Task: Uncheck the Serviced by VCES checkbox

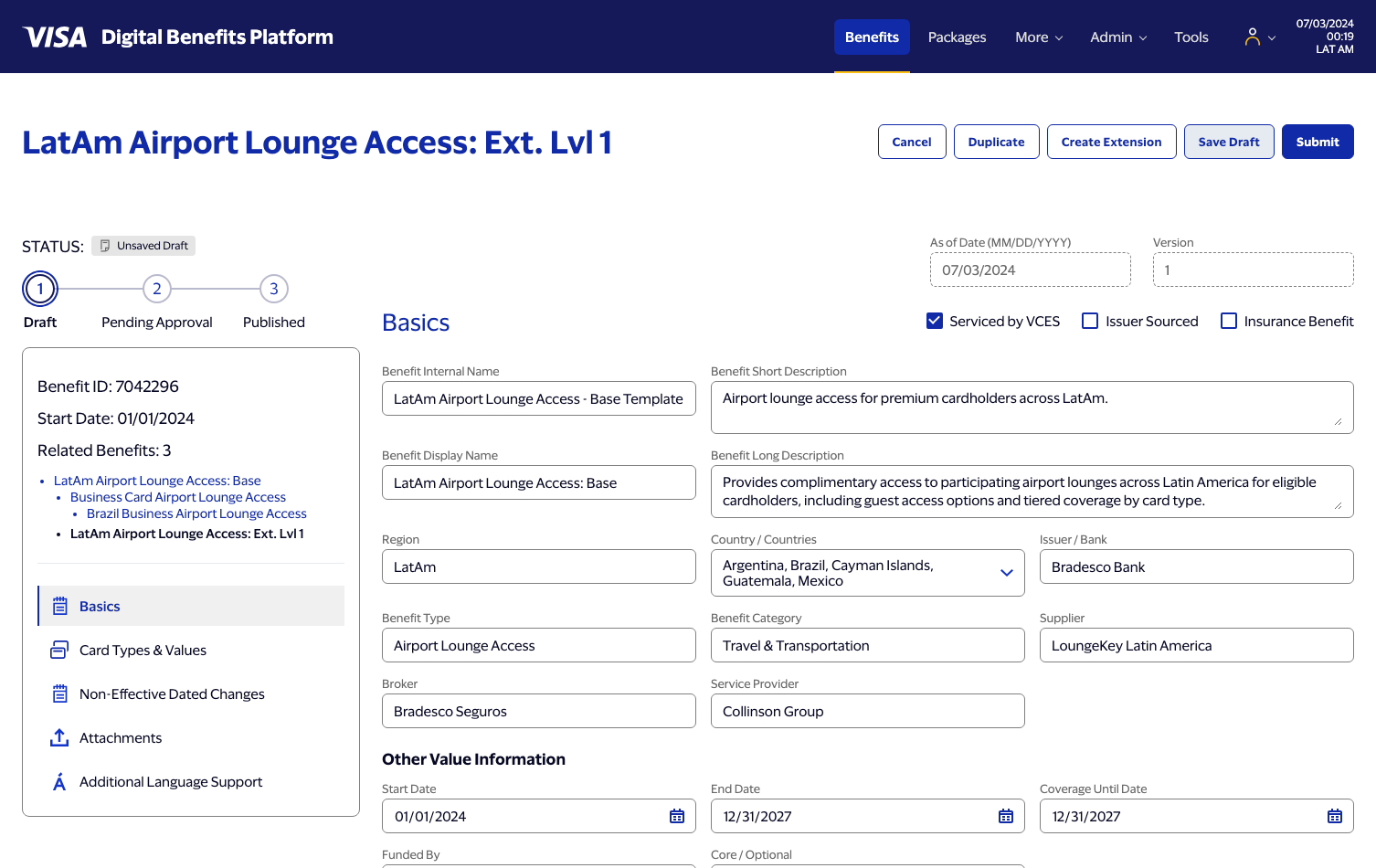Action: 935,321
